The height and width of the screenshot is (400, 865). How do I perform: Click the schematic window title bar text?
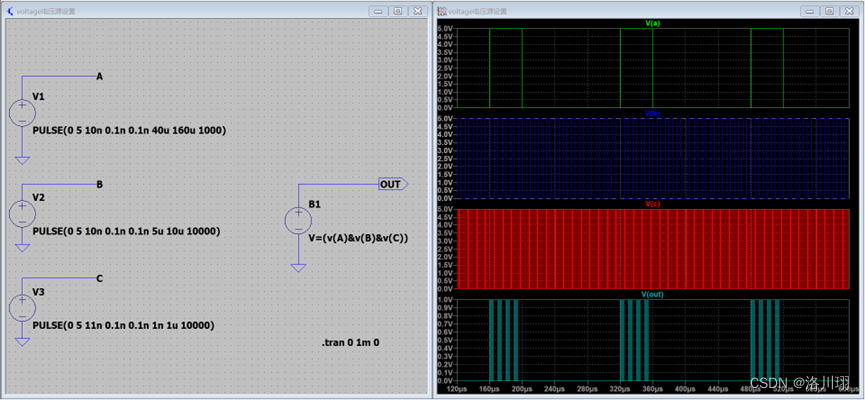(46, 11)
